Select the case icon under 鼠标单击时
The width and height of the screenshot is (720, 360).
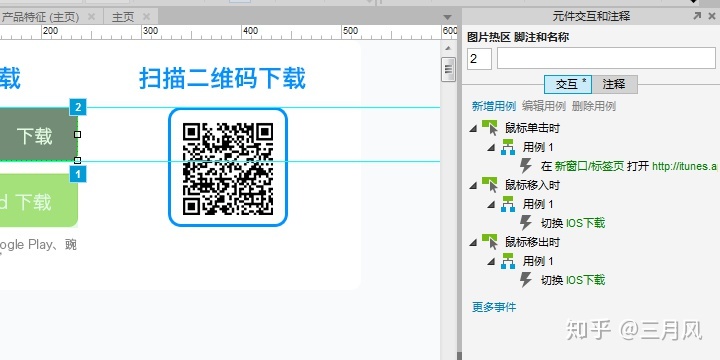(508, 147)
